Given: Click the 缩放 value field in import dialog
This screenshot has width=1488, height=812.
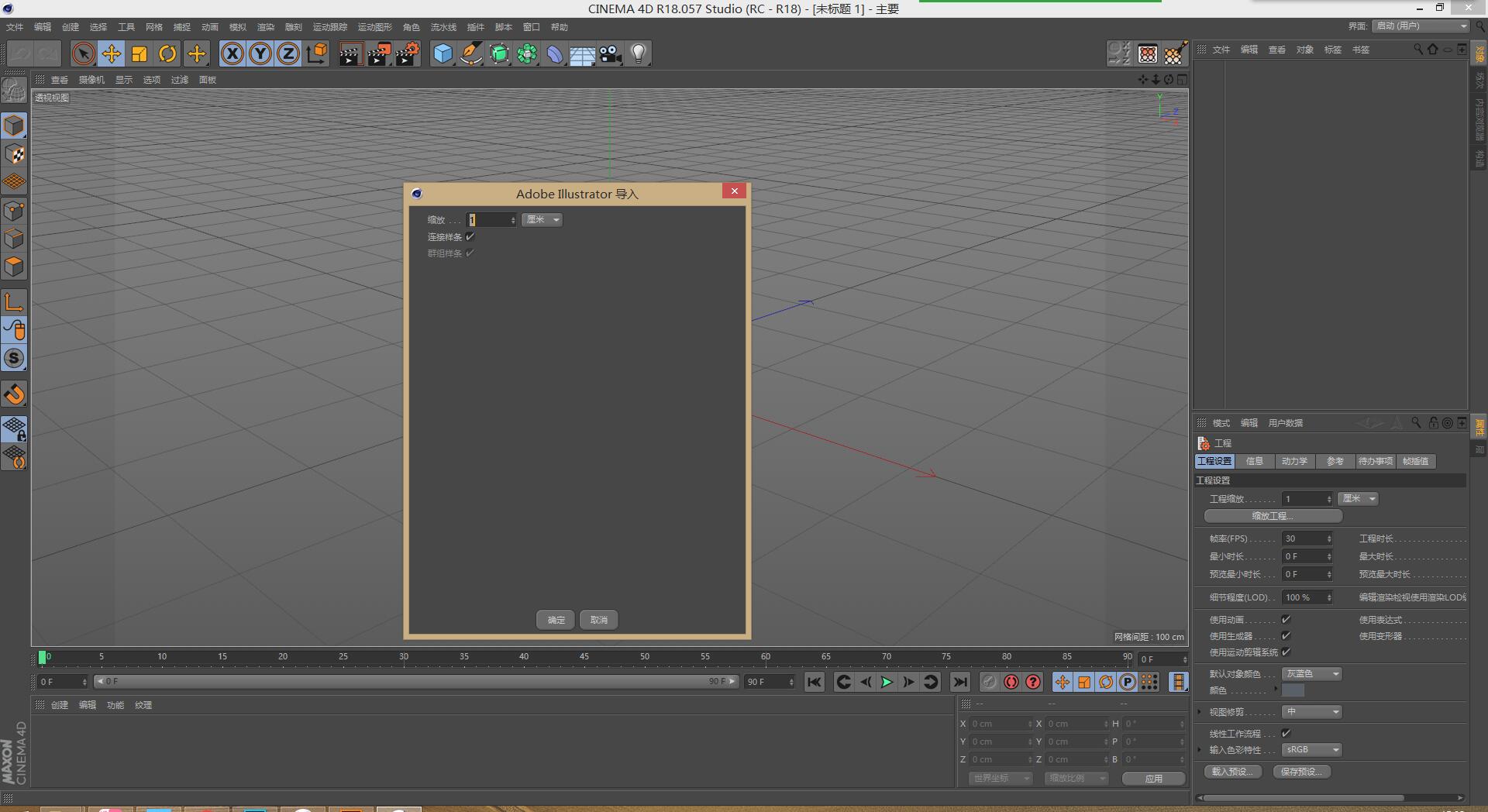Looking at the screenshot, I should 491,220.
